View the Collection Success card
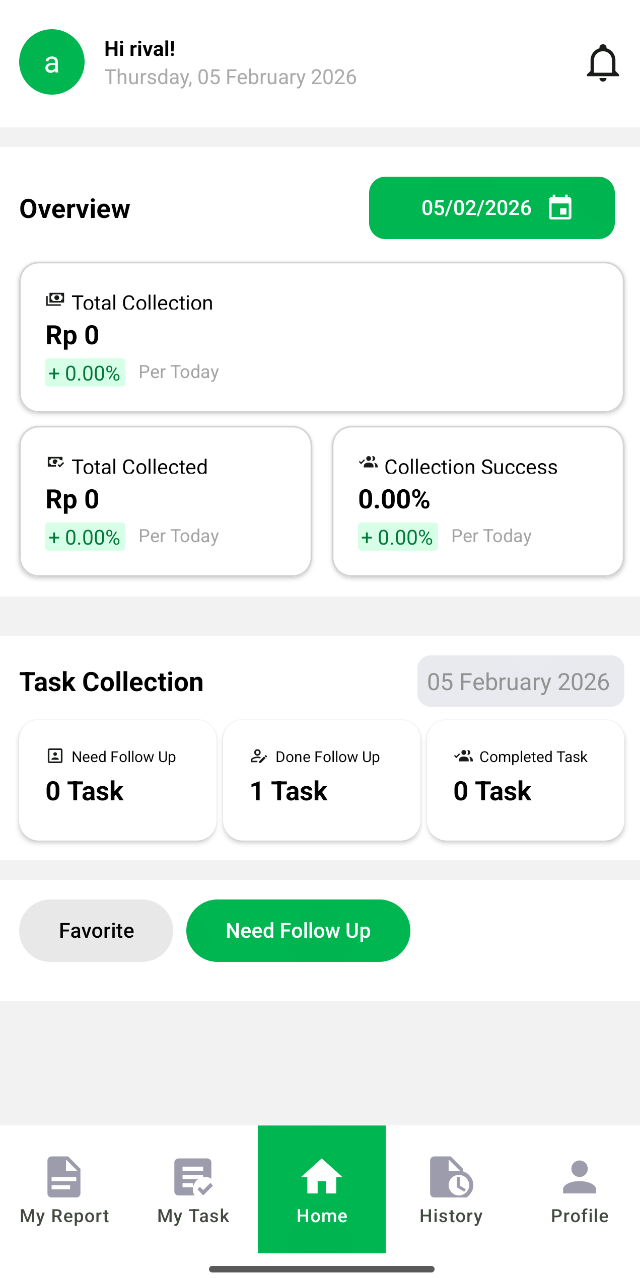 point(478,501)
